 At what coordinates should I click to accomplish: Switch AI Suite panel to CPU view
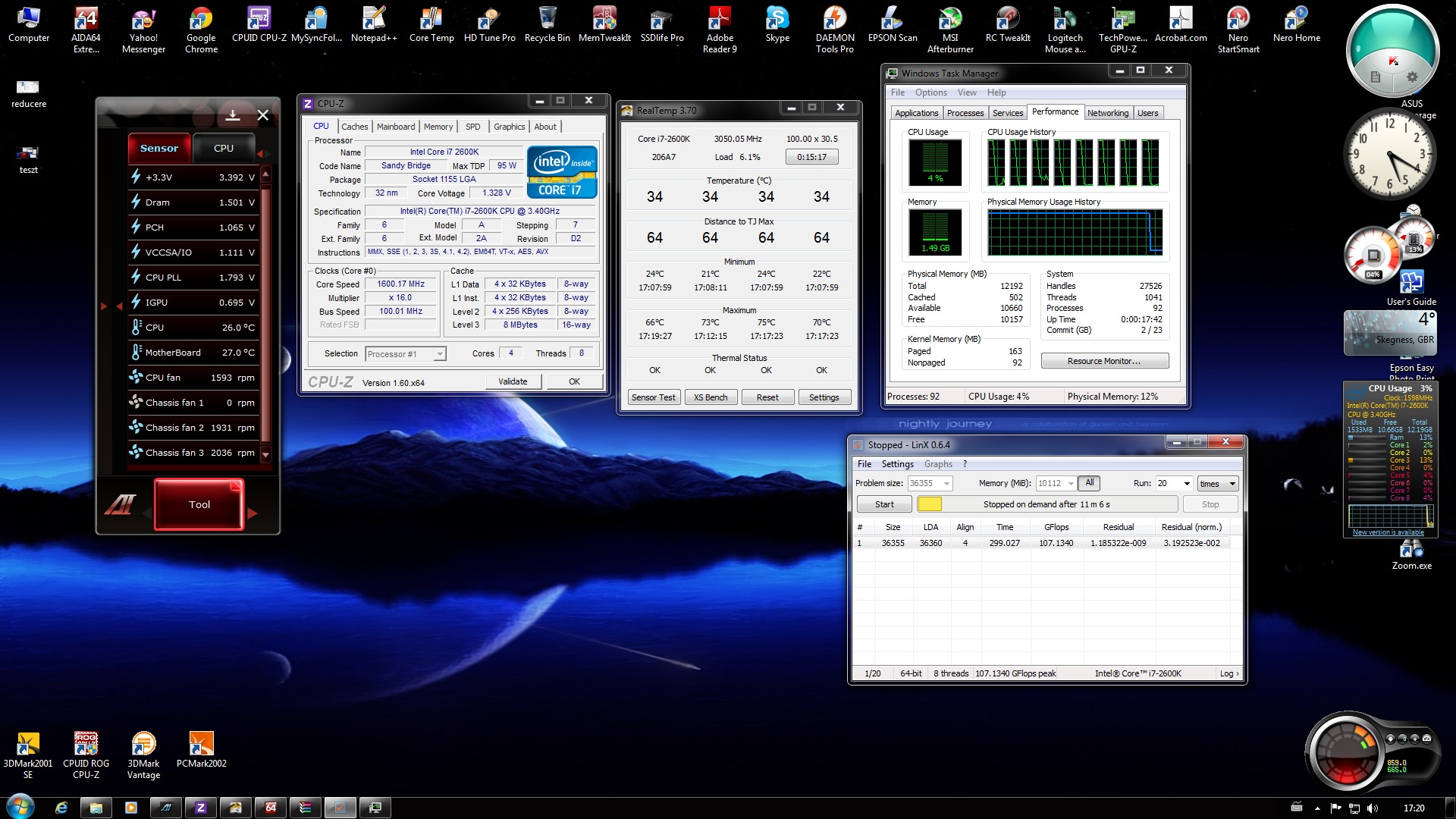[224, 148]
